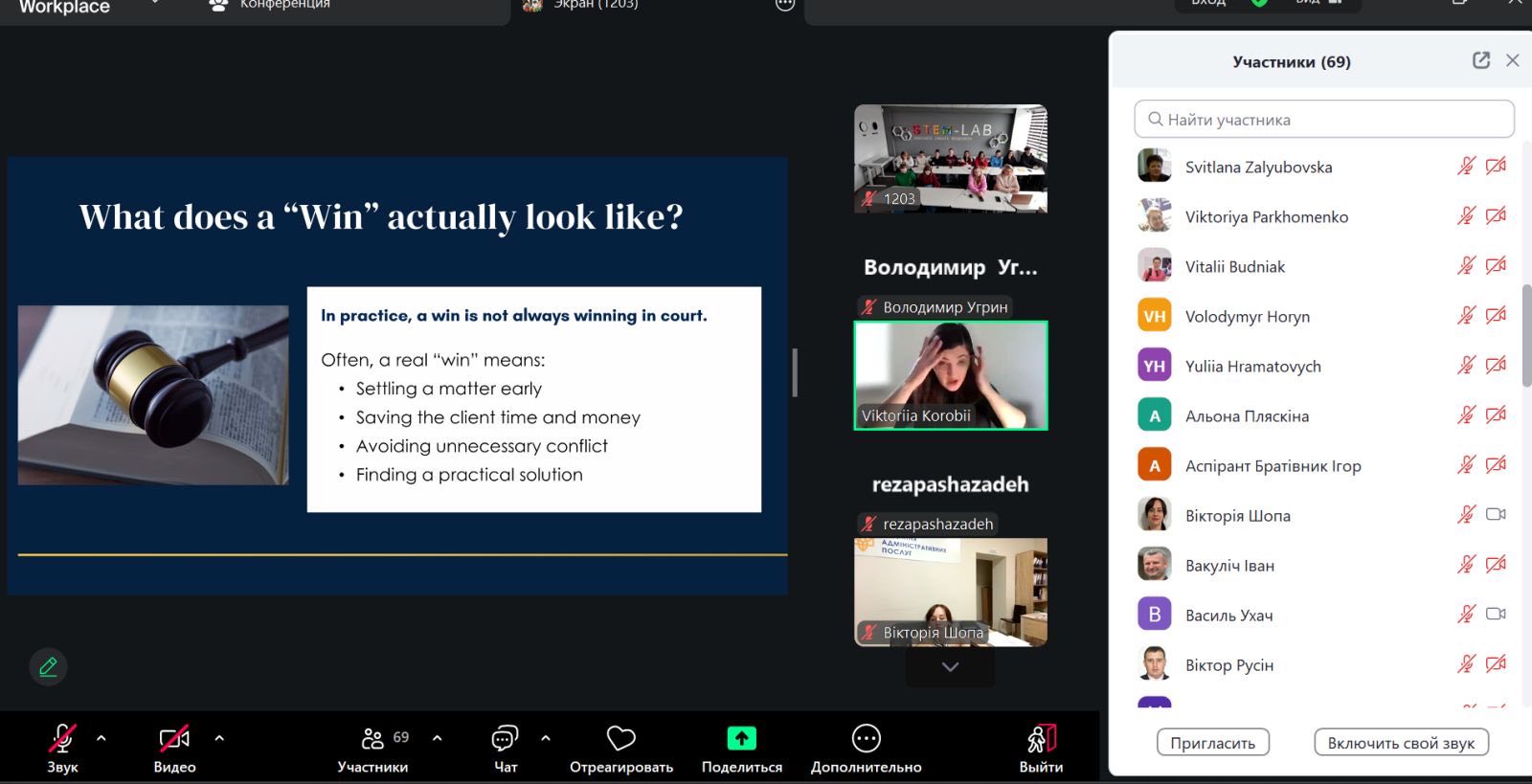This screenshot has height=784, width=1532.
Task: Select the Конференция tab
Action: pos(283,5)
